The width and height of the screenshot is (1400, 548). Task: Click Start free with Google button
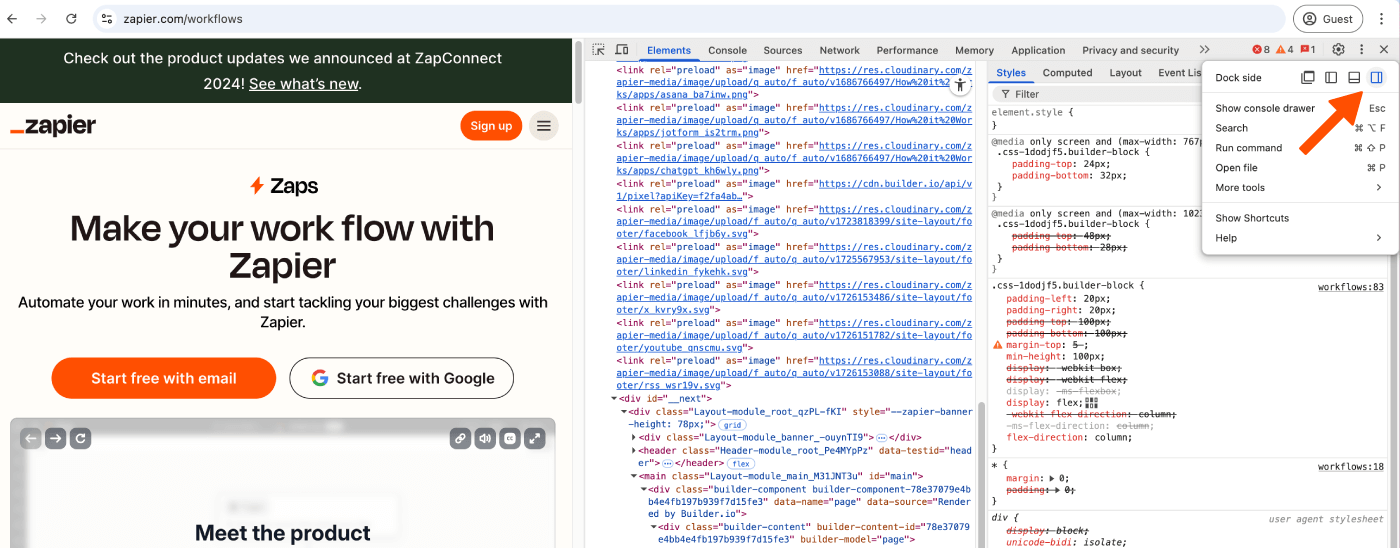402,378
